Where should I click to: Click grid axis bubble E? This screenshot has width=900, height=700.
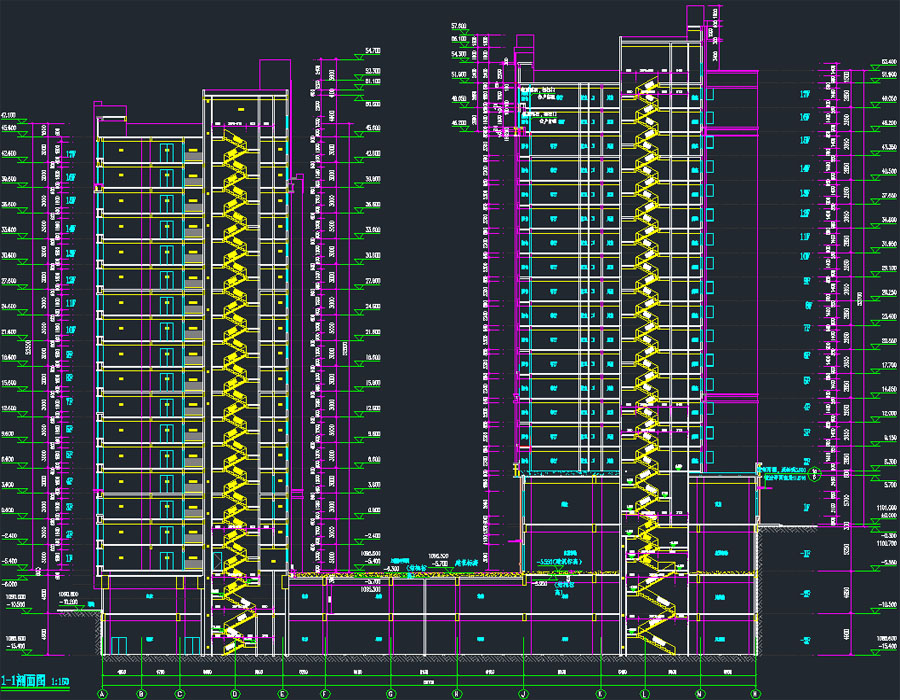click(282, 694)
